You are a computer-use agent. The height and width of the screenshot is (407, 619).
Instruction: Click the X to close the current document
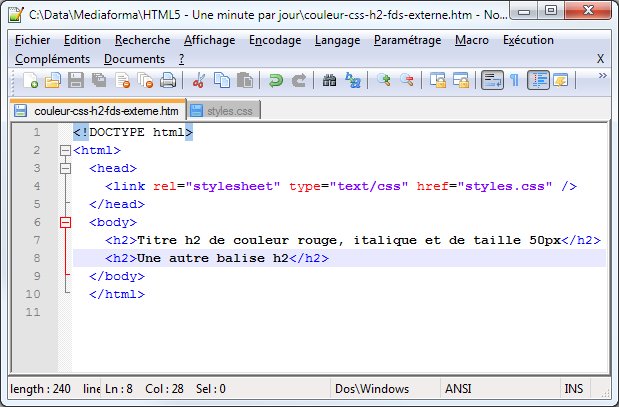[600, 59]
